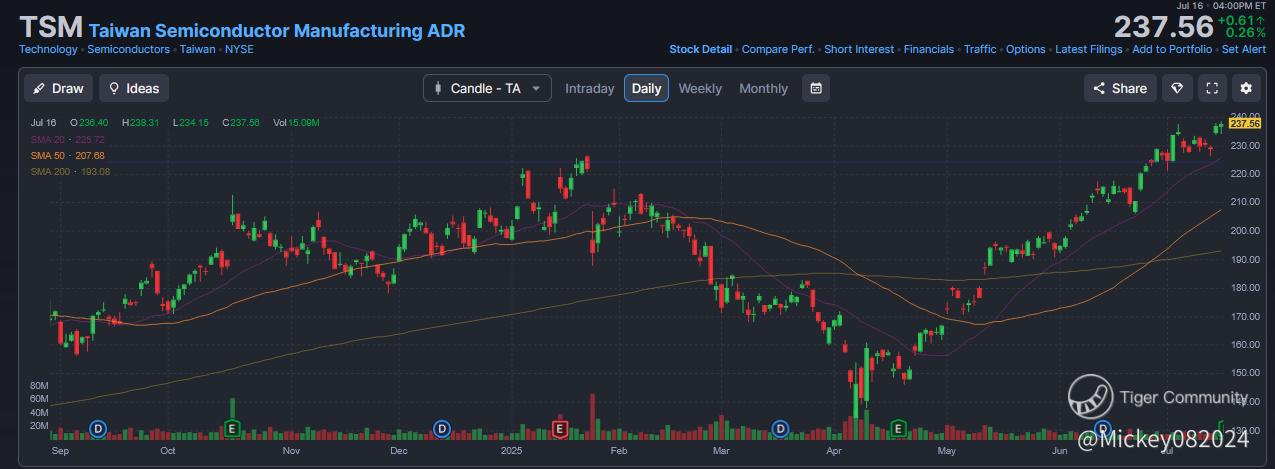The height and width of the screenshot is (469, 1275).
Task: Switch to the Monthly timeframe
Action: pyautogui.click(x=763, y=88)
